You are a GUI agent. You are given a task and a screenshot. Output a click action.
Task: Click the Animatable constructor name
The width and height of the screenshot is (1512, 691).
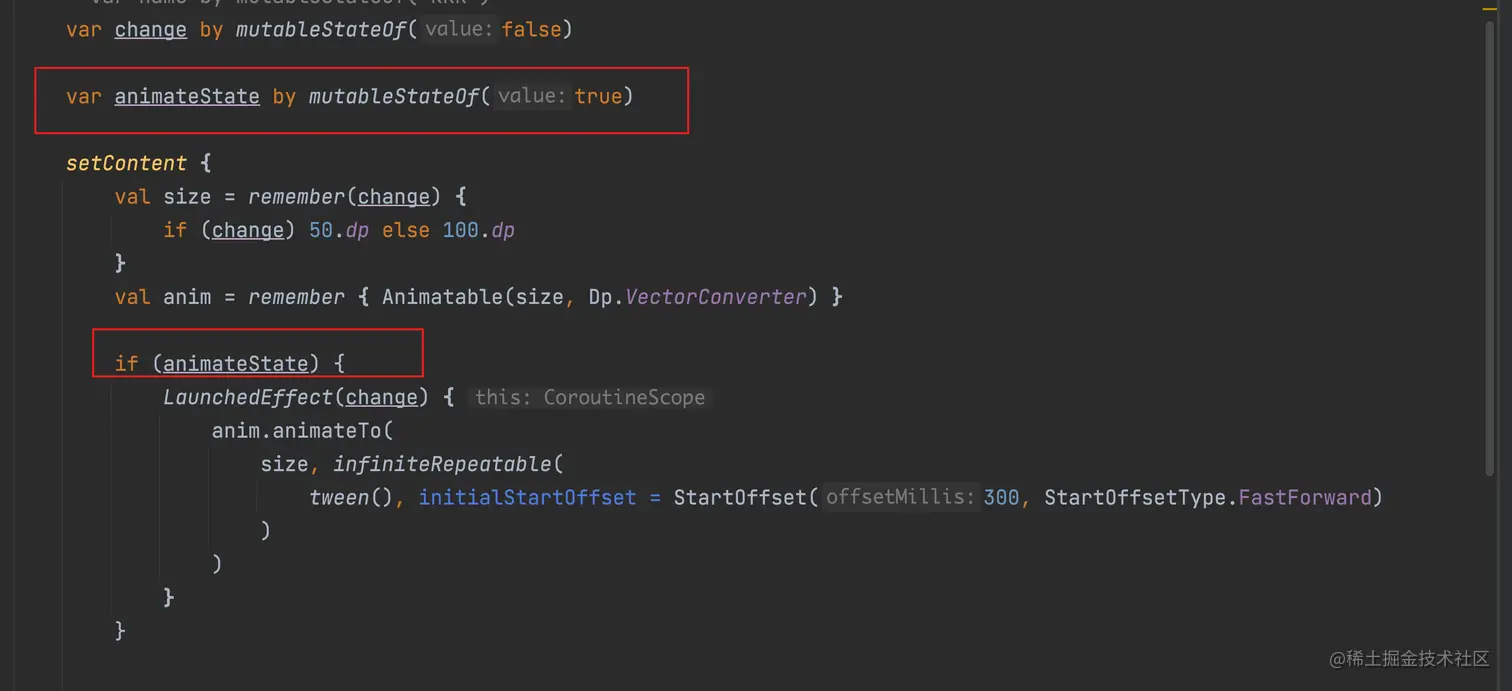[x=442, y=296]
